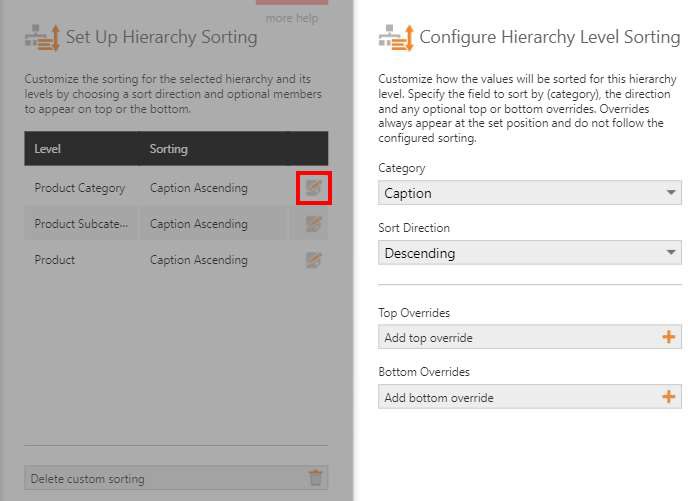The height and width of the screenshot is (501, 688).
Task: Click the trash icon for custom sorting
Action: click(x=315, y=477)
